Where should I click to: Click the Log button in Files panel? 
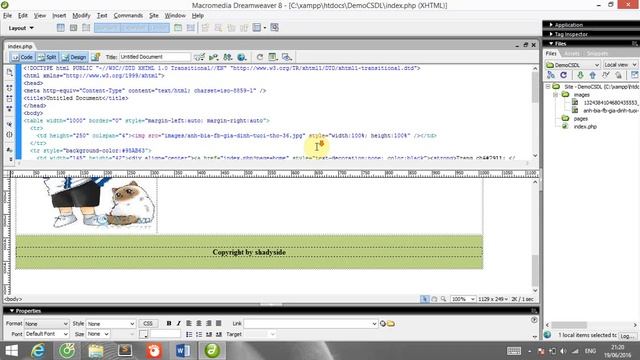(x=628, y=336)
